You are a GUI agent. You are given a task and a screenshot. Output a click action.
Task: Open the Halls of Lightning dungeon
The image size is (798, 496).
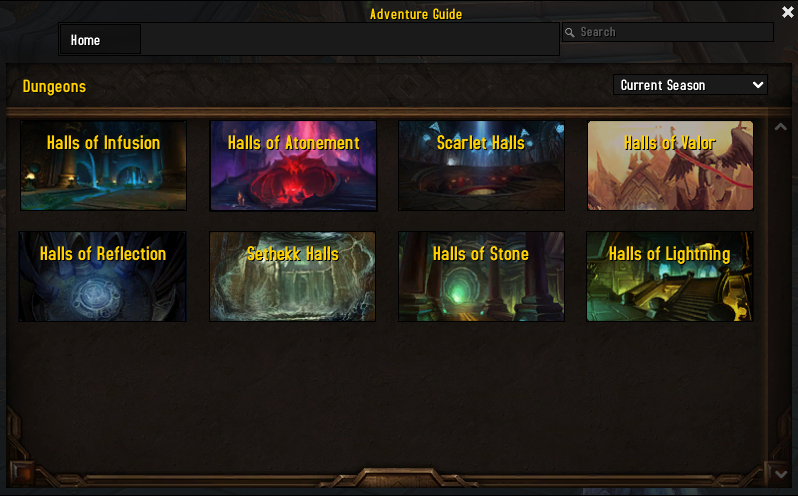click(x=670, y=276)
